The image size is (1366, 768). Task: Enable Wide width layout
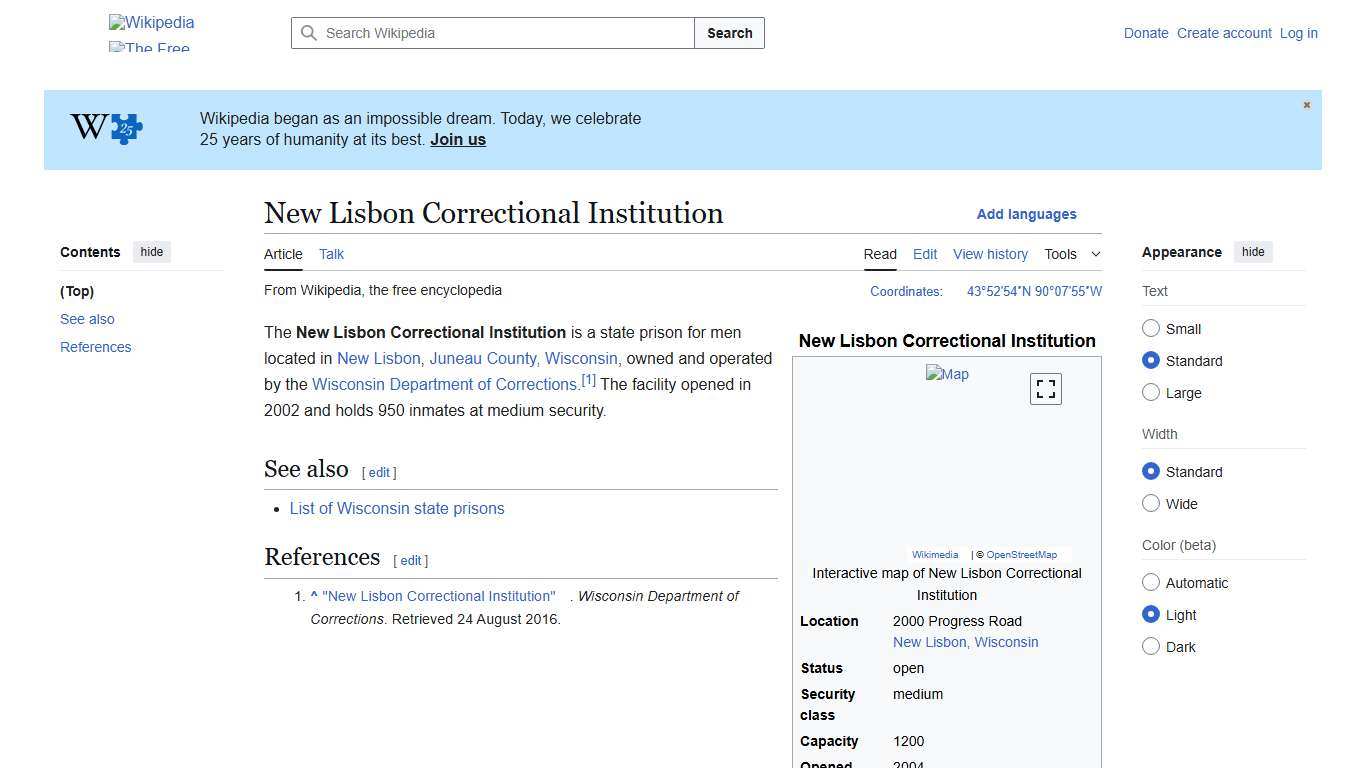pyautogui.click(x=1151, y=503)
